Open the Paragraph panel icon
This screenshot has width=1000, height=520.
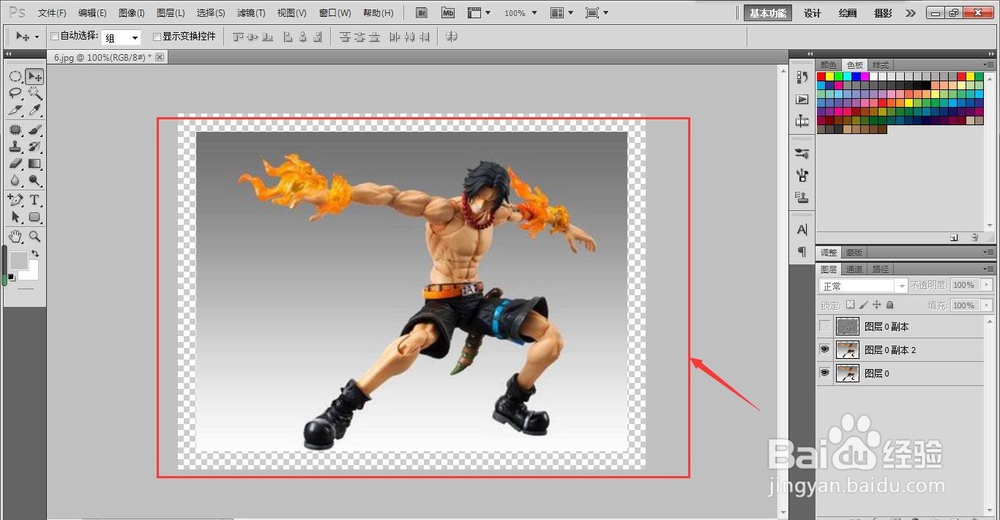pos(802,252)
